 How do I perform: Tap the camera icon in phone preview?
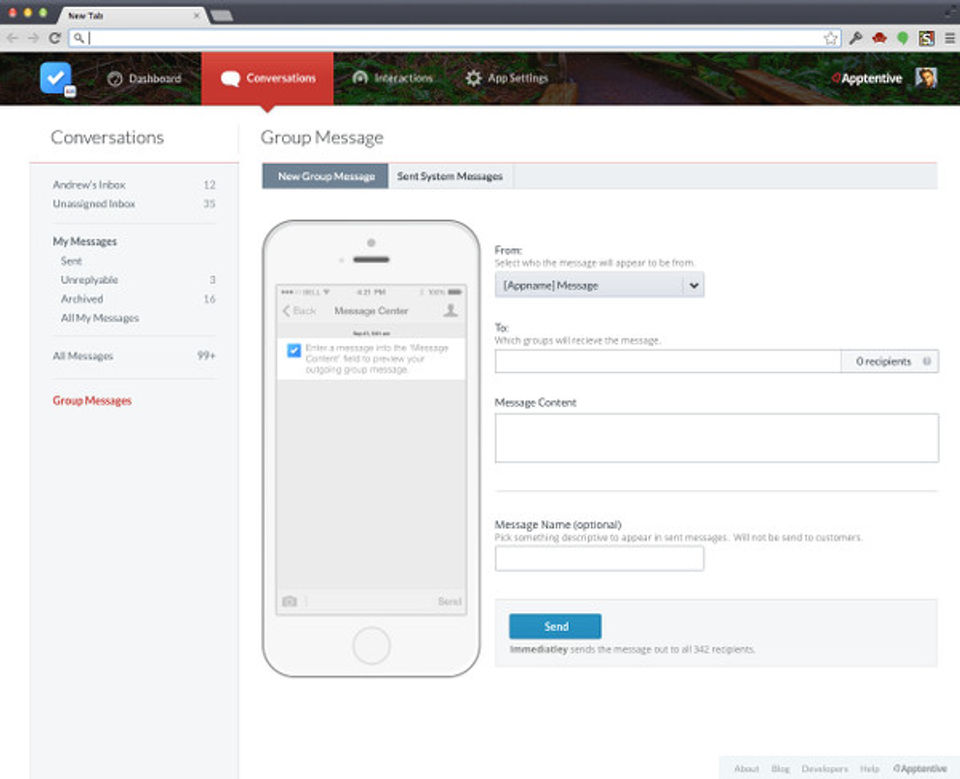pos(290,601)
